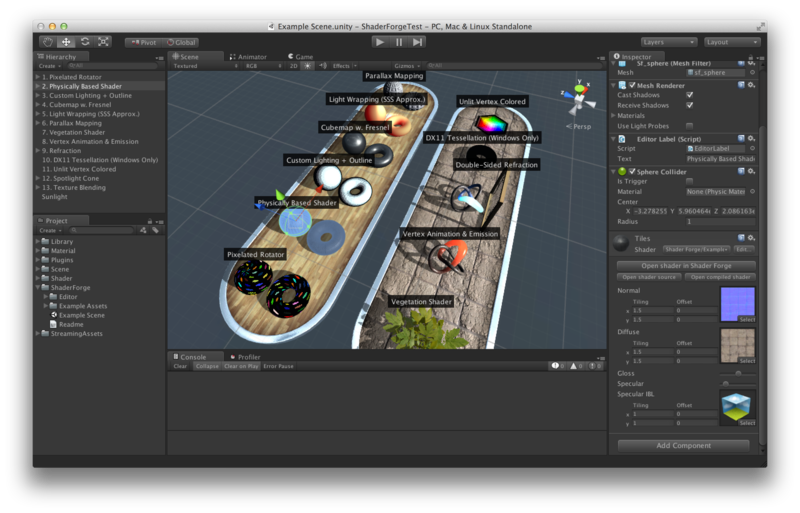Click the Play button
The width and height of the screenshot is (800, 513).
(x=380, y=42)
